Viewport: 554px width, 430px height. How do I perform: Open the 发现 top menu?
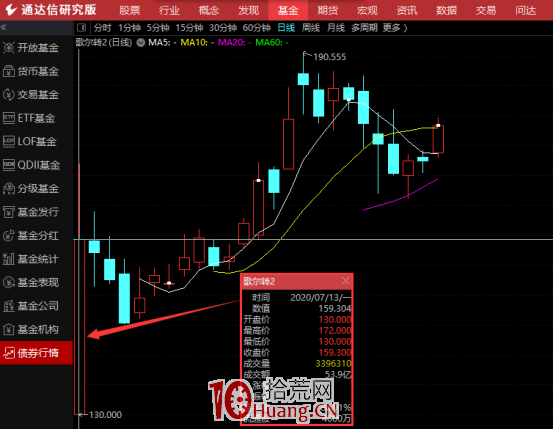[x=248, y=10]
